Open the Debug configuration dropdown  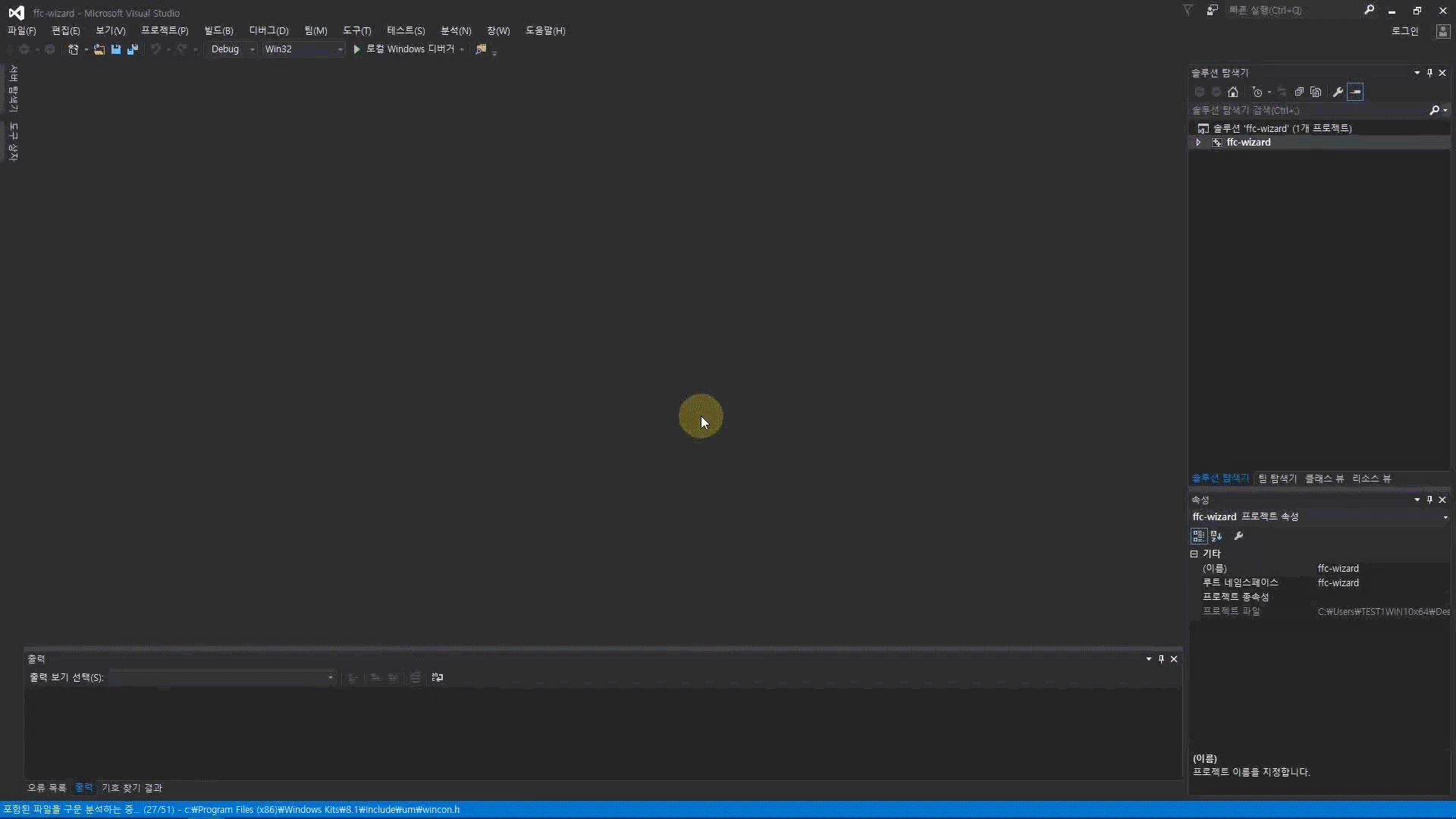(252, 49)
